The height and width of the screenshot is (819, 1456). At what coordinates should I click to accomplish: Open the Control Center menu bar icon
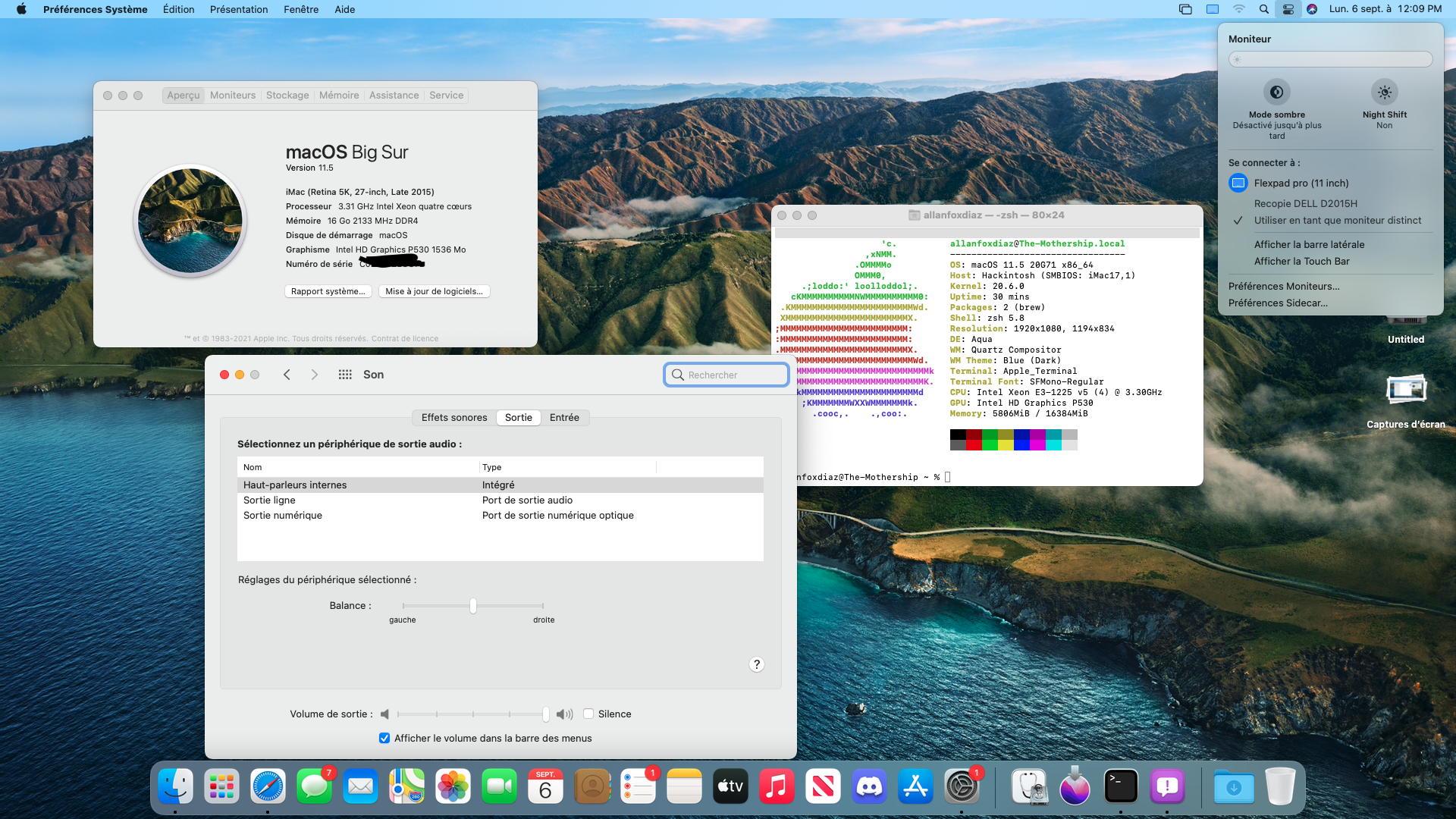tap(1288, 9)
